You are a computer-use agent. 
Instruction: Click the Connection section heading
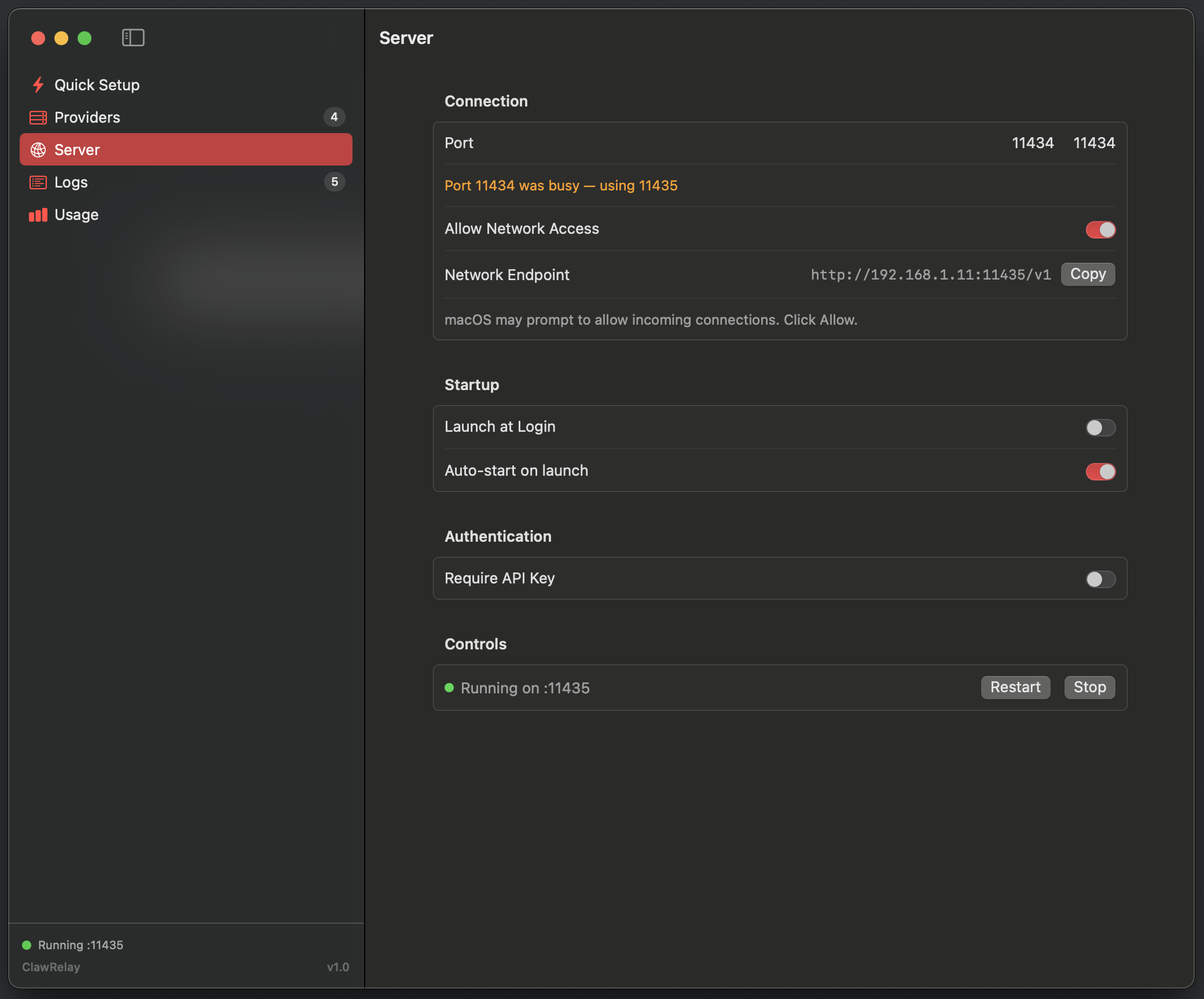tap(486, 101)
